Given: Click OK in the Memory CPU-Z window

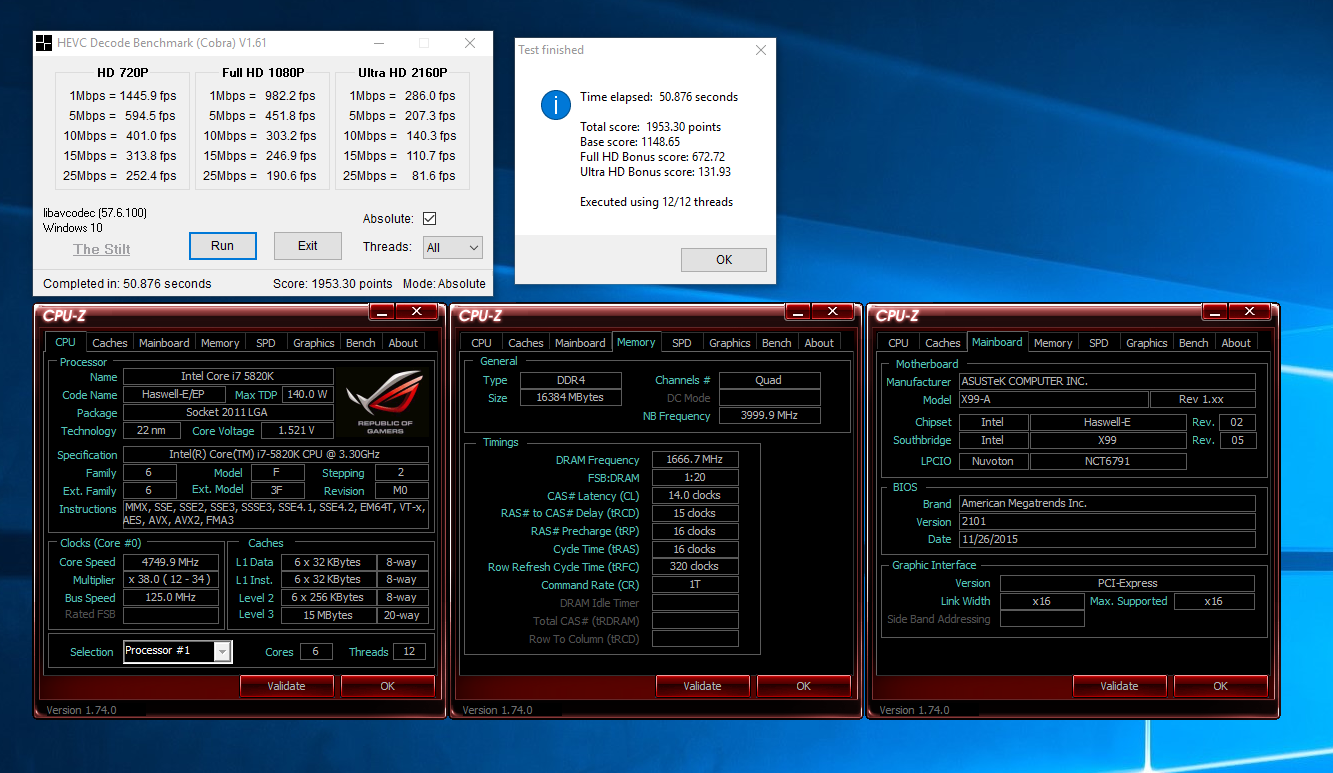Looking at the screenshot, I should tap(804, 686).
